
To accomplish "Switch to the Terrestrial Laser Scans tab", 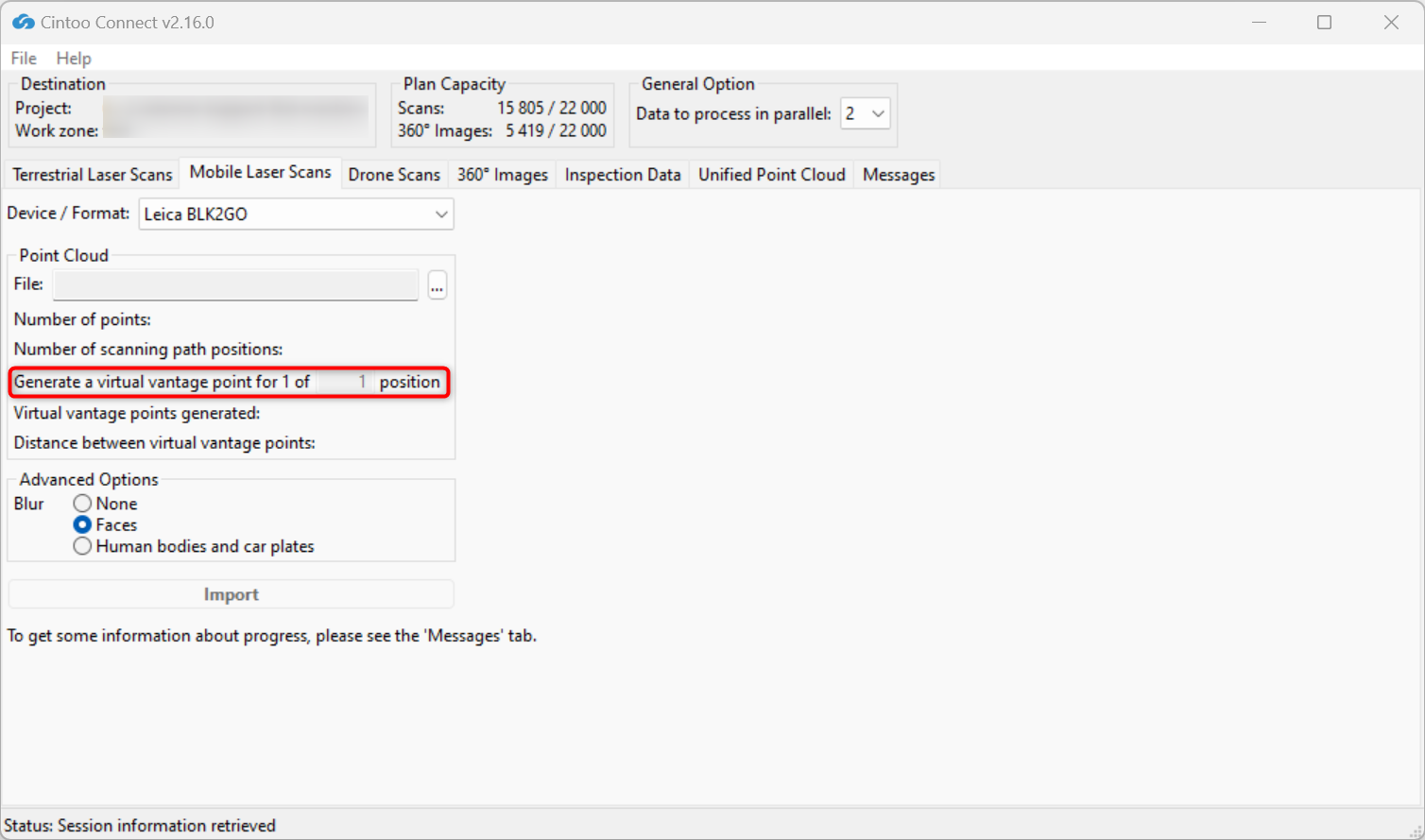I will coord(93,175).
